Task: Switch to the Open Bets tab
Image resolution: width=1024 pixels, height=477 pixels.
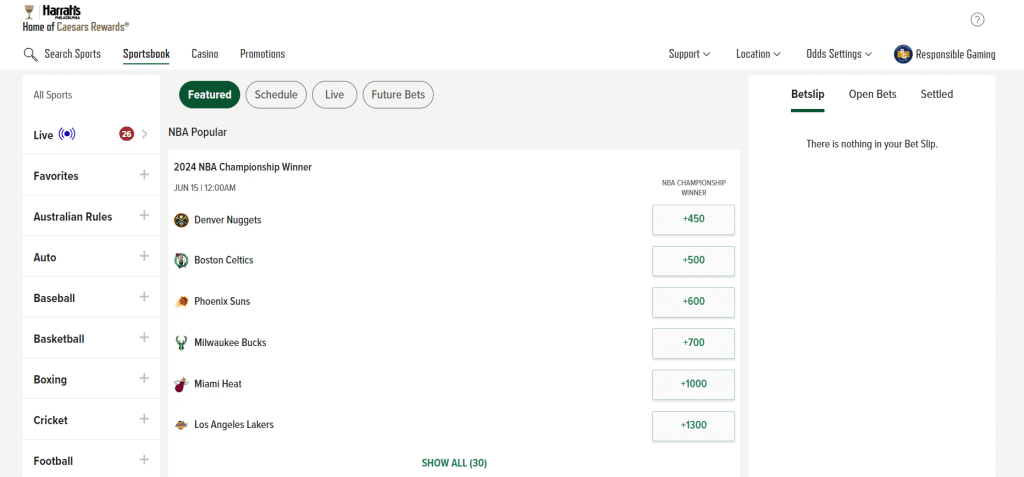Action: [x=872, y=94]
